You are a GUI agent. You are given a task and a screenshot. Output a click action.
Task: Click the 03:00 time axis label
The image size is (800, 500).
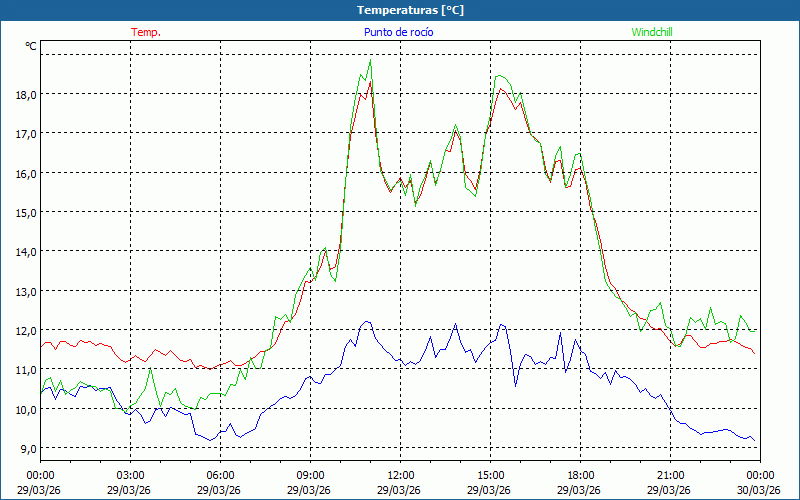tap(131, 475)
